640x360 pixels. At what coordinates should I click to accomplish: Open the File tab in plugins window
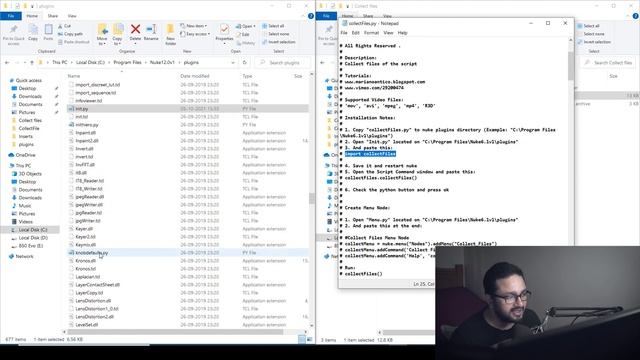pyautogui.click(x=11, y=16)
